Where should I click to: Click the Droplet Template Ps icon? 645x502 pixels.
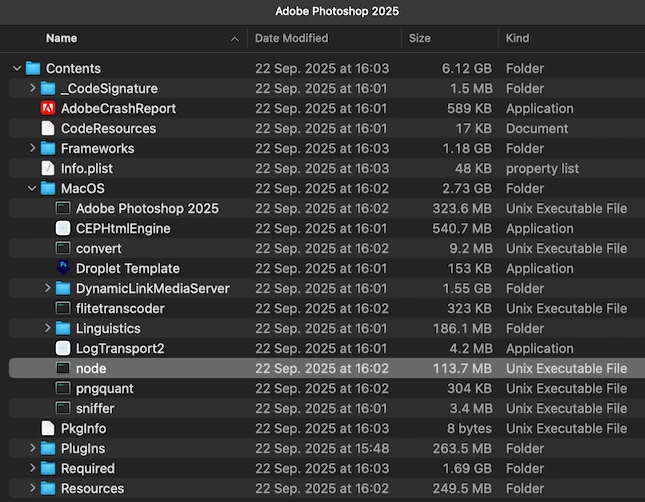point(63,268)
